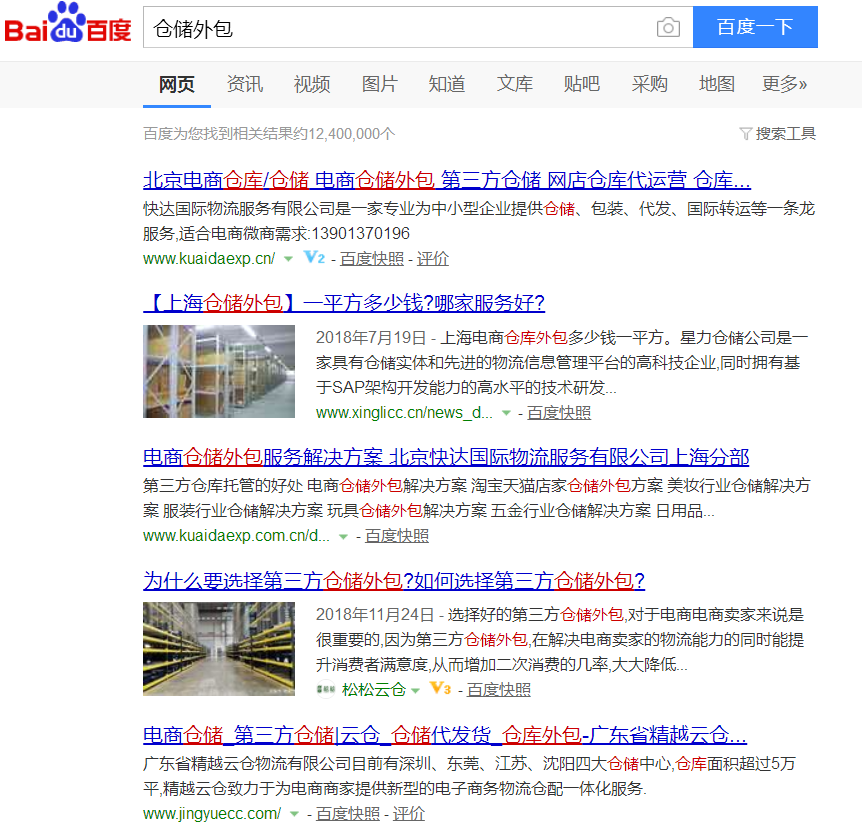Show more categories via 更多»
The height and width of the screenshot is (824, 862).
(x=784, y=84)
